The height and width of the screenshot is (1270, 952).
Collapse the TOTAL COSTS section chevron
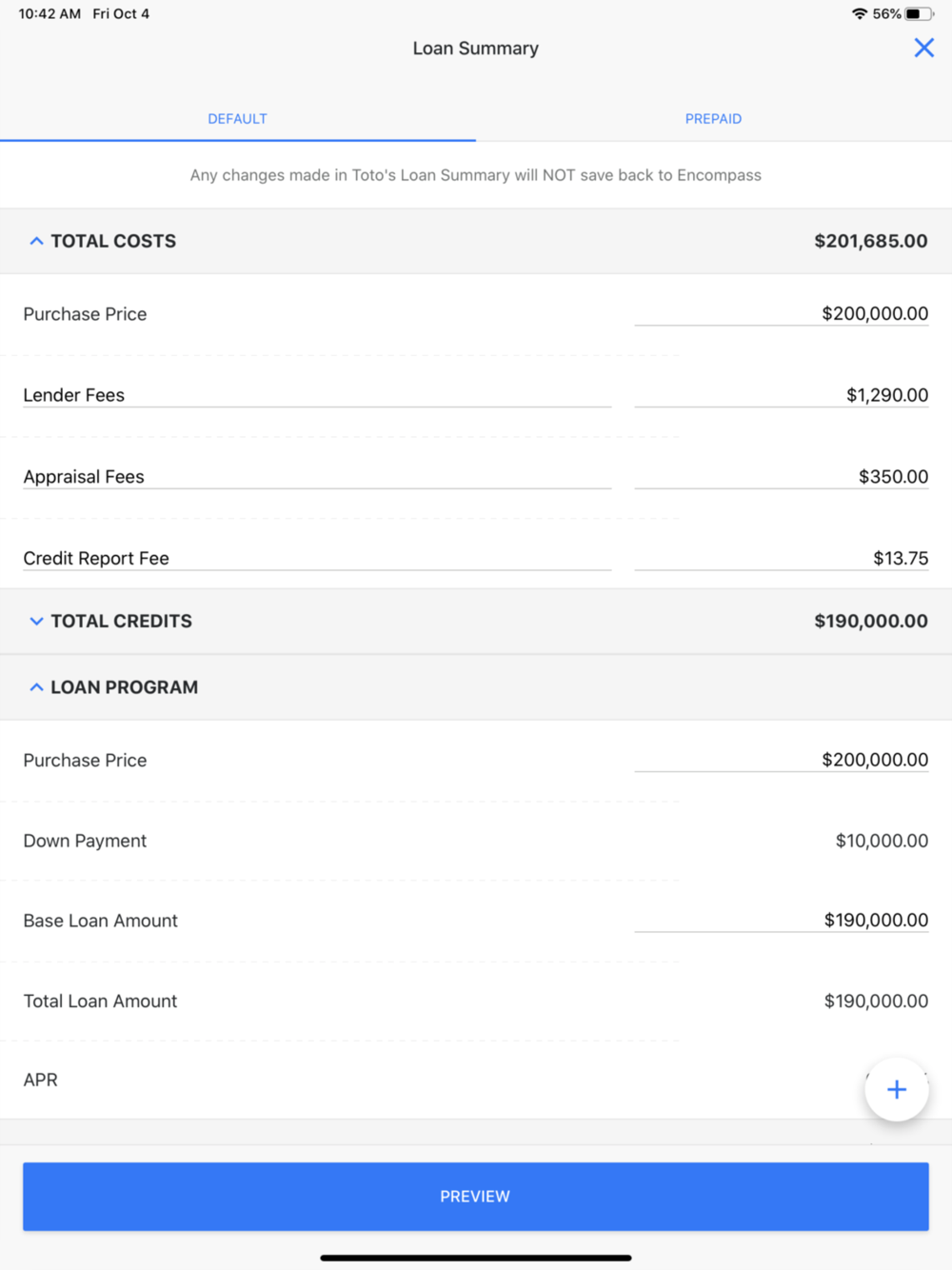(36, 241)
